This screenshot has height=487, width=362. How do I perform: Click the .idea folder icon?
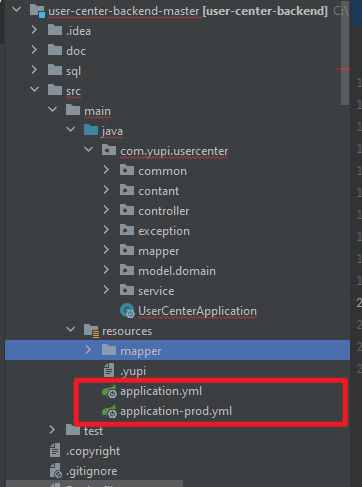tap(55, 30)
